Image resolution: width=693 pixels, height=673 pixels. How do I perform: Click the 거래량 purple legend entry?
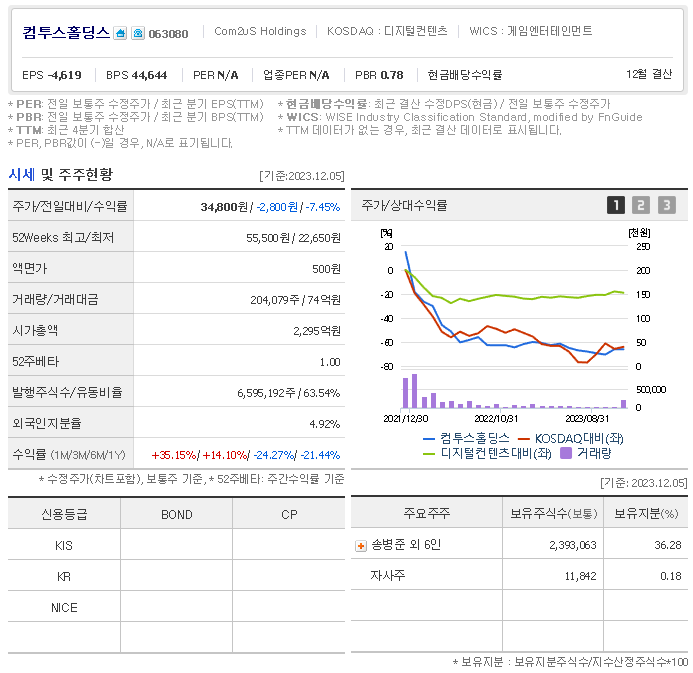[x=586, y=453]
